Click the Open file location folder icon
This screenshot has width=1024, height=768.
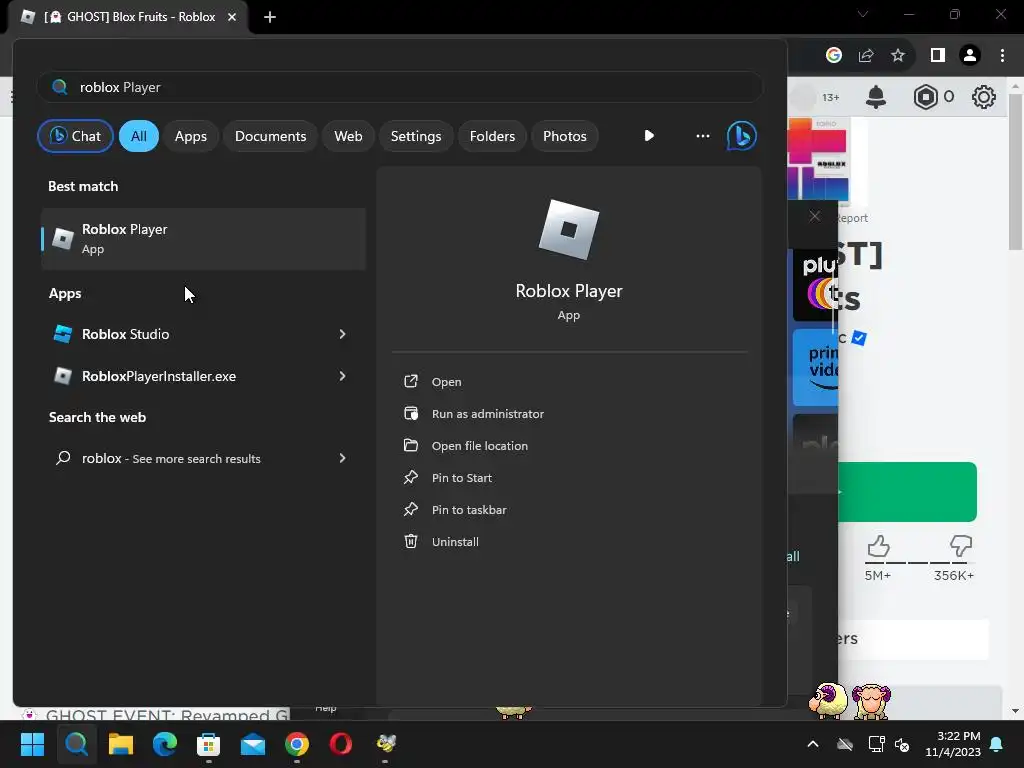(411, 445)
